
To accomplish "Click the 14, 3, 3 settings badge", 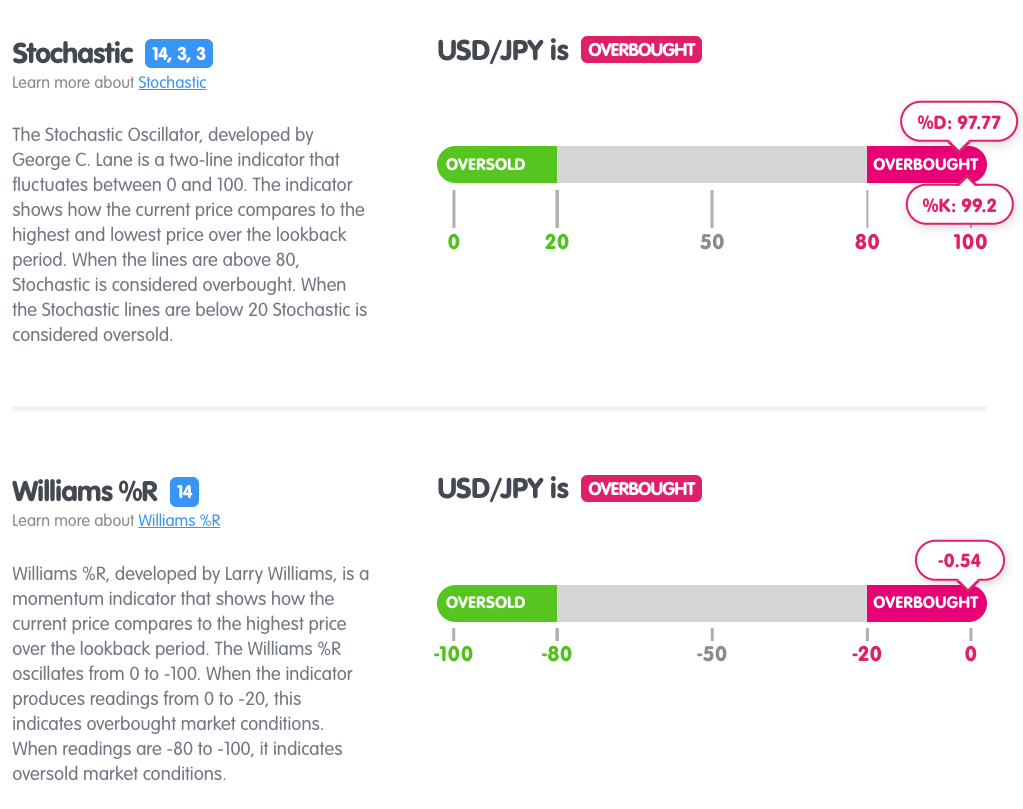I will coord(179,53).
